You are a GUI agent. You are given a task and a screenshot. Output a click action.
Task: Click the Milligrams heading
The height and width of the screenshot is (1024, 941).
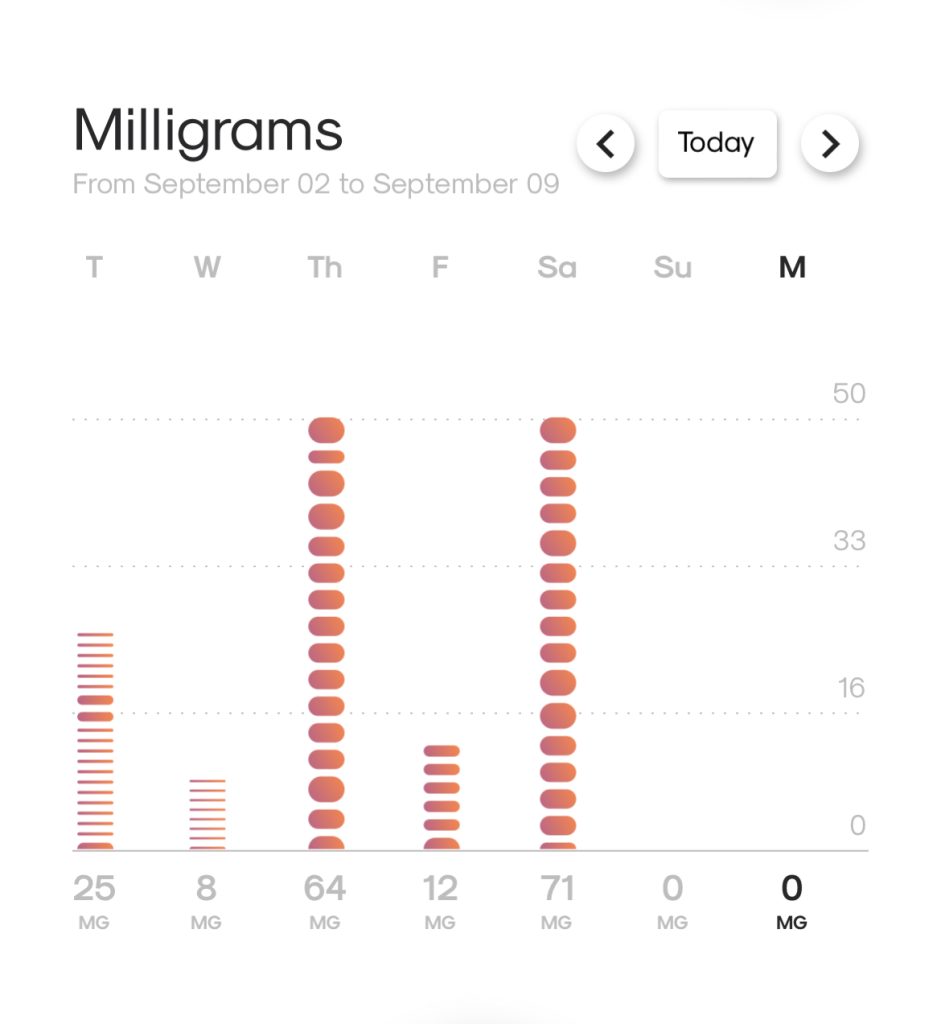pos(208,130)
